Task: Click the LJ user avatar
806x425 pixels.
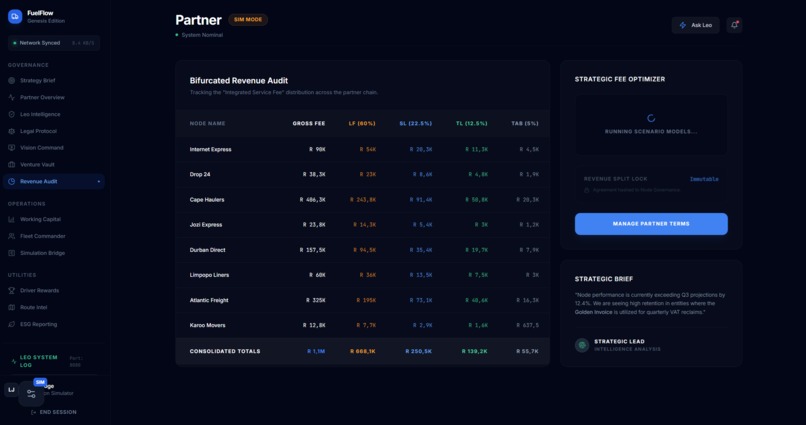Action: coord(11,390)
